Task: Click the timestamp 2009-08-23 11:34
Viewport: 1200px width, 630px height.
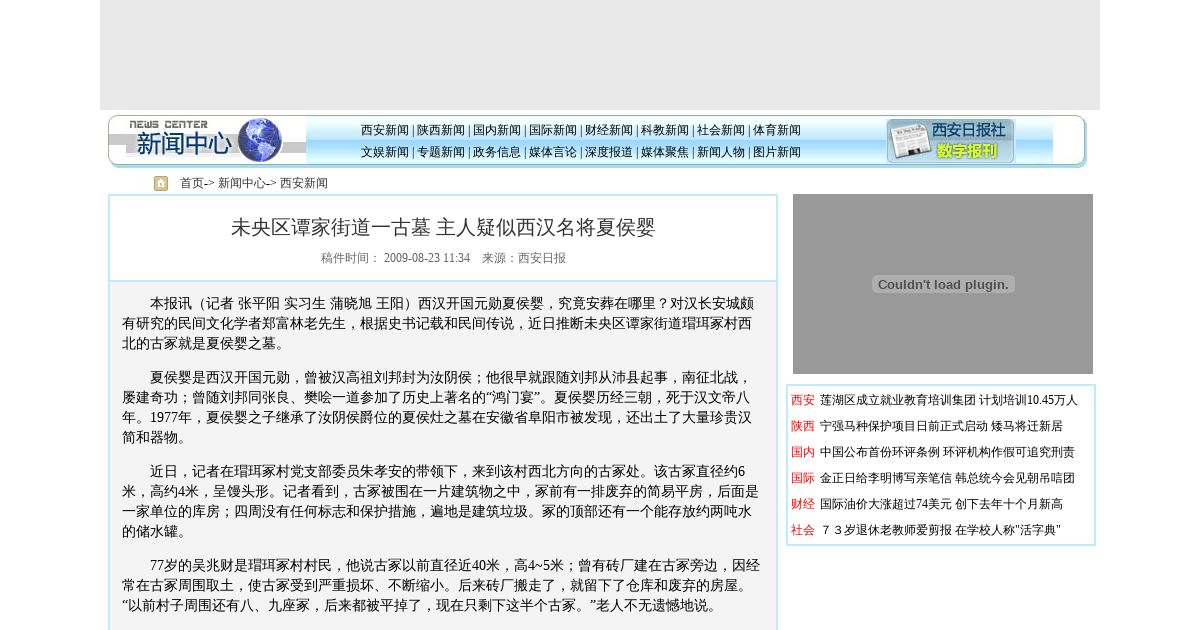Action: 427,258
